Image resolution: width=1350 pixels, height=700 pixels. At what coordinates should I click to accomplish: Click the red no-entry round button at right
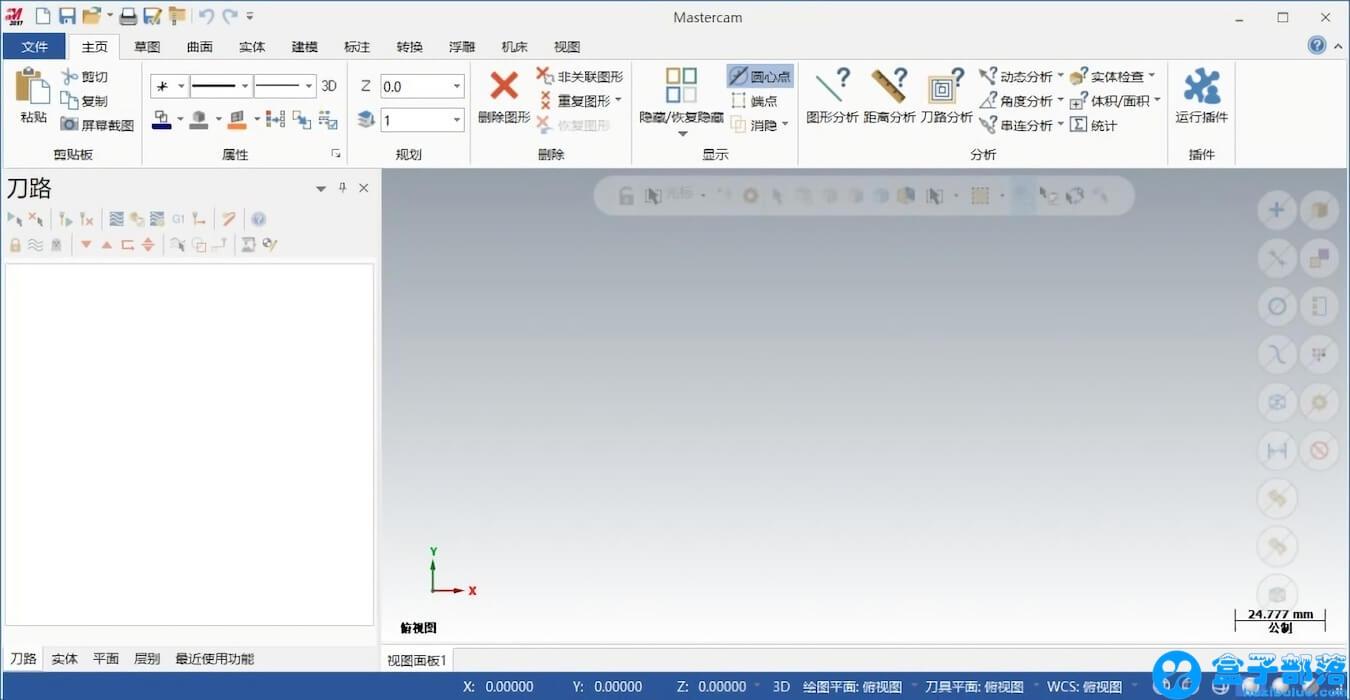coord(1319,451)
